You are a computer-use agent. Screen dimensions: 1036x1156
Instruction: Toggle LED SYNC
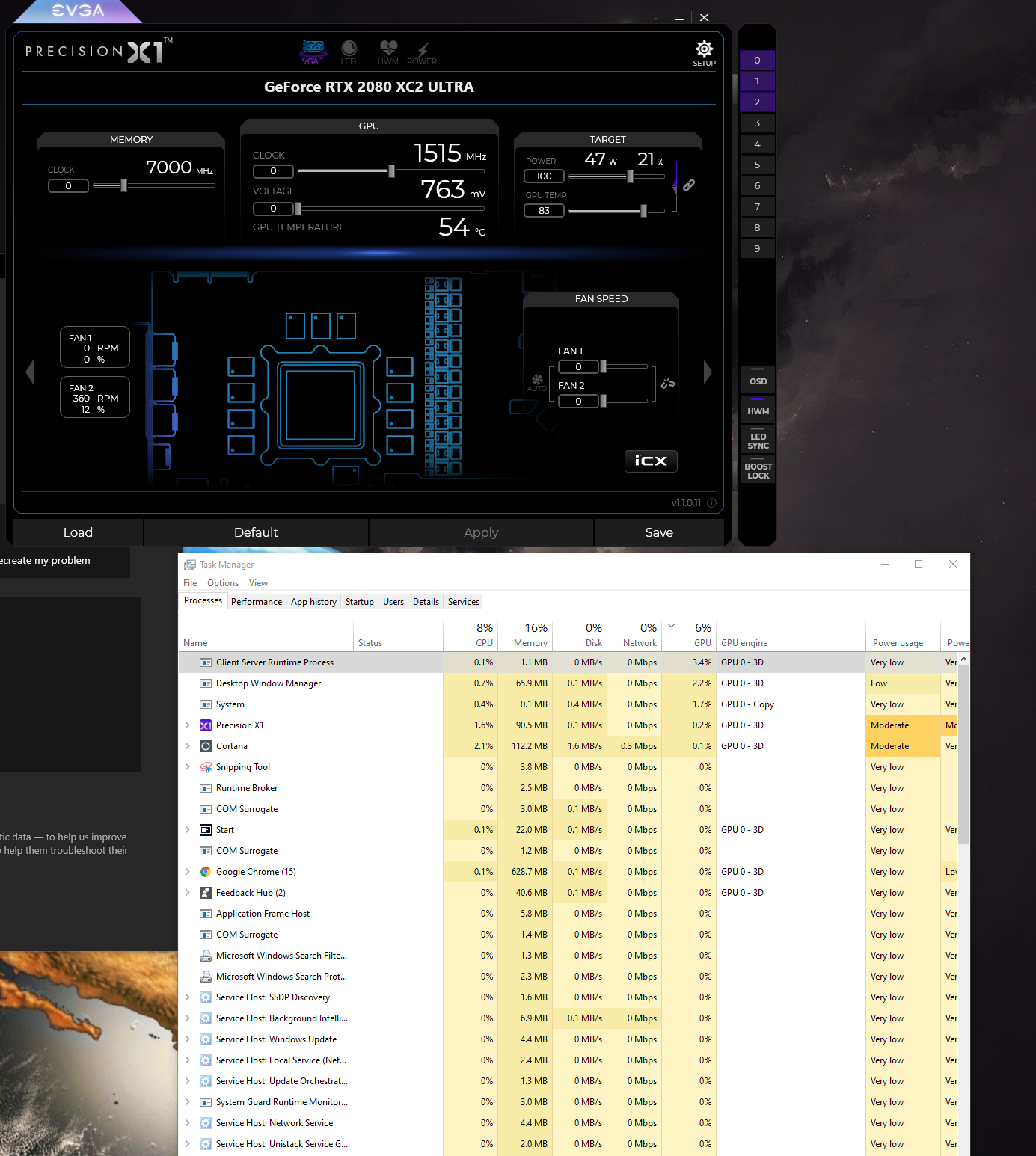tap(758, 440)
